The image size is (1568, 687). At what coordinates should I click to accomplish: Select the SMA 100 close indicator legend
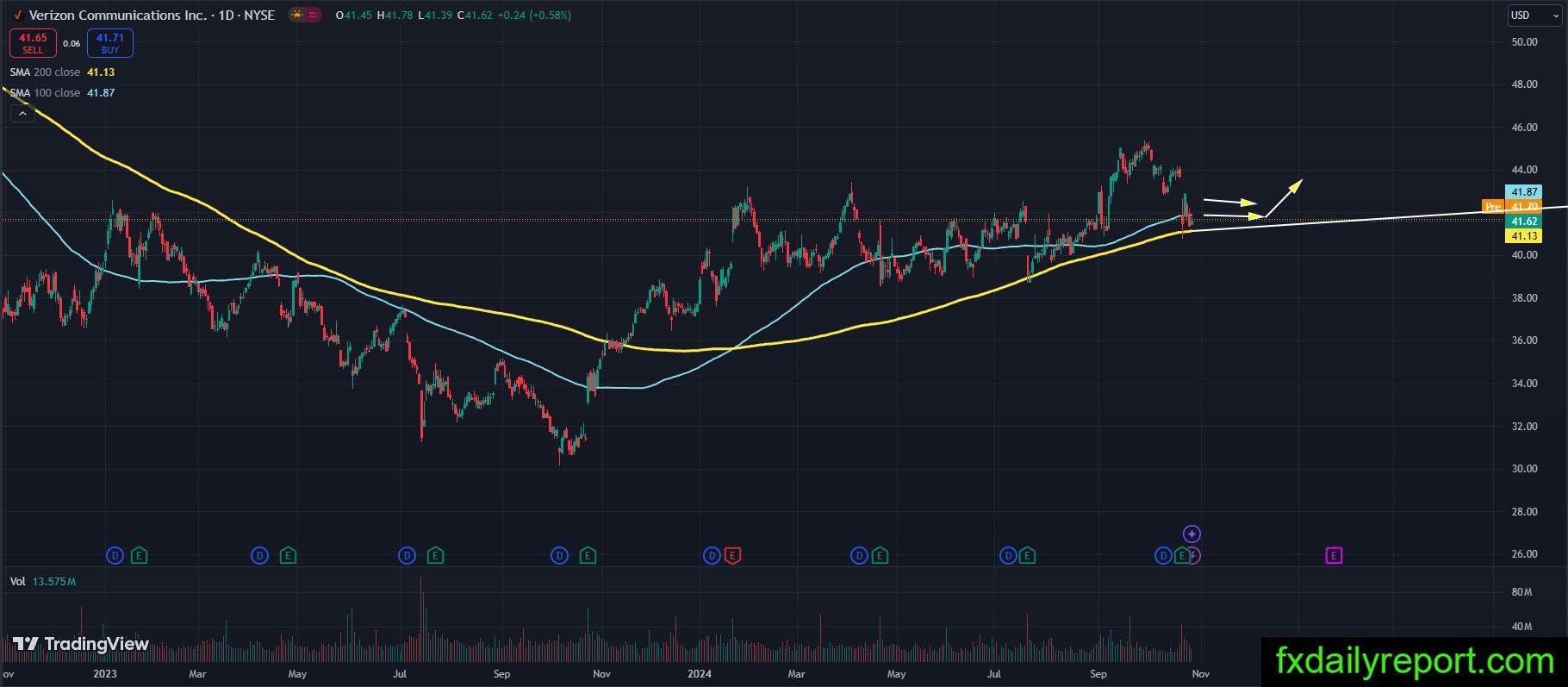tap(62, 92)
